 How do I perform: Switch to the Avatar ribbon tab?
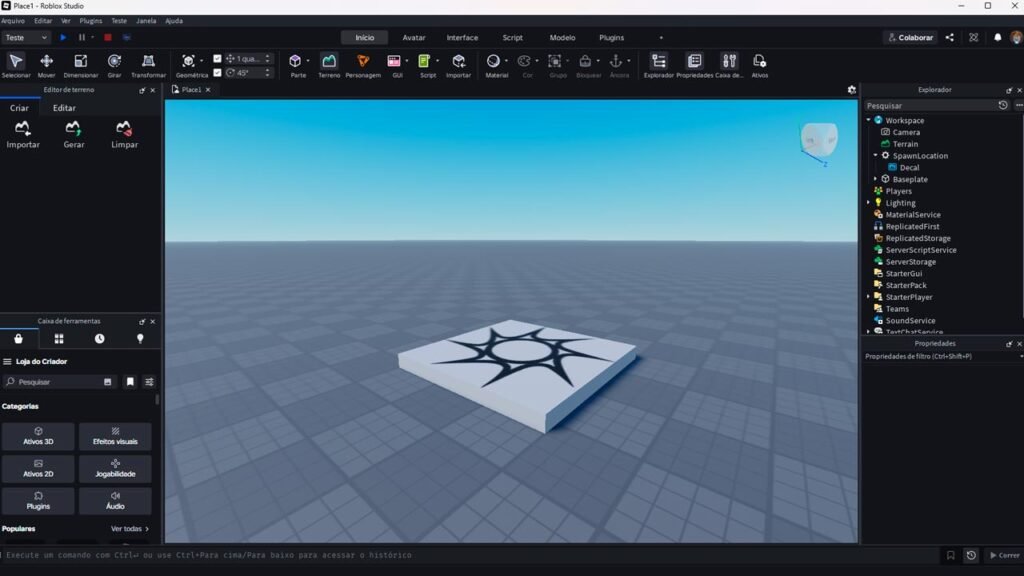pos(413,37)
